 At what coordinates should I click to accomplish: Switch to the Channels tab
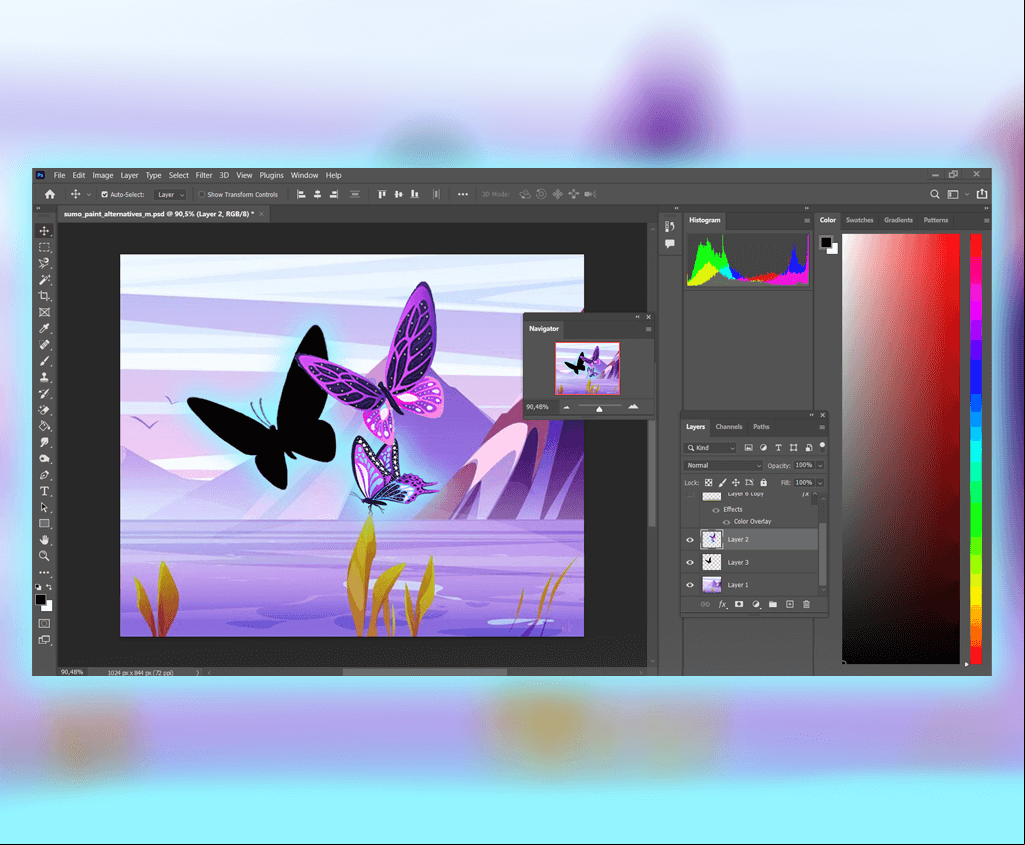click(729, 427)
